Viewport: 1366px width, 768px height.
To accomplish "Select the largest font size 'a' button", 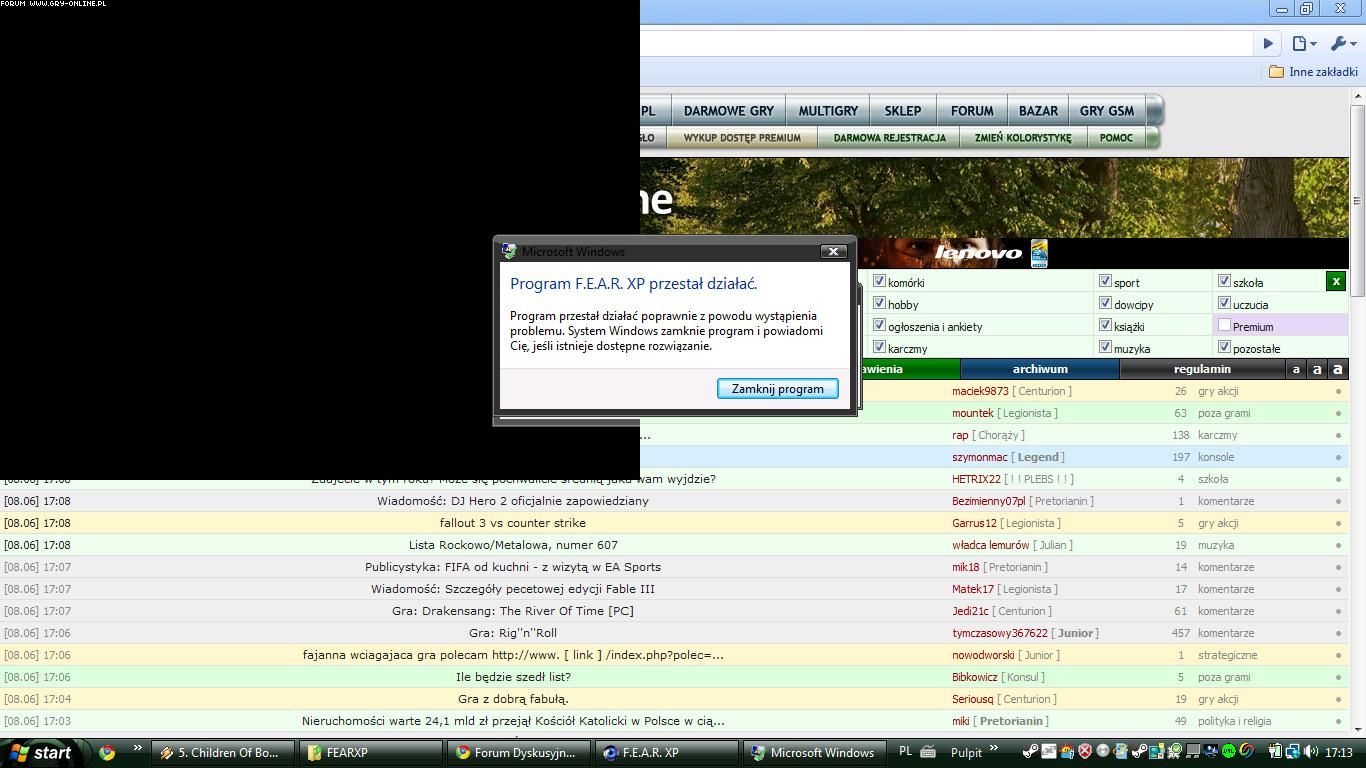I will (x=1337, y=369).
